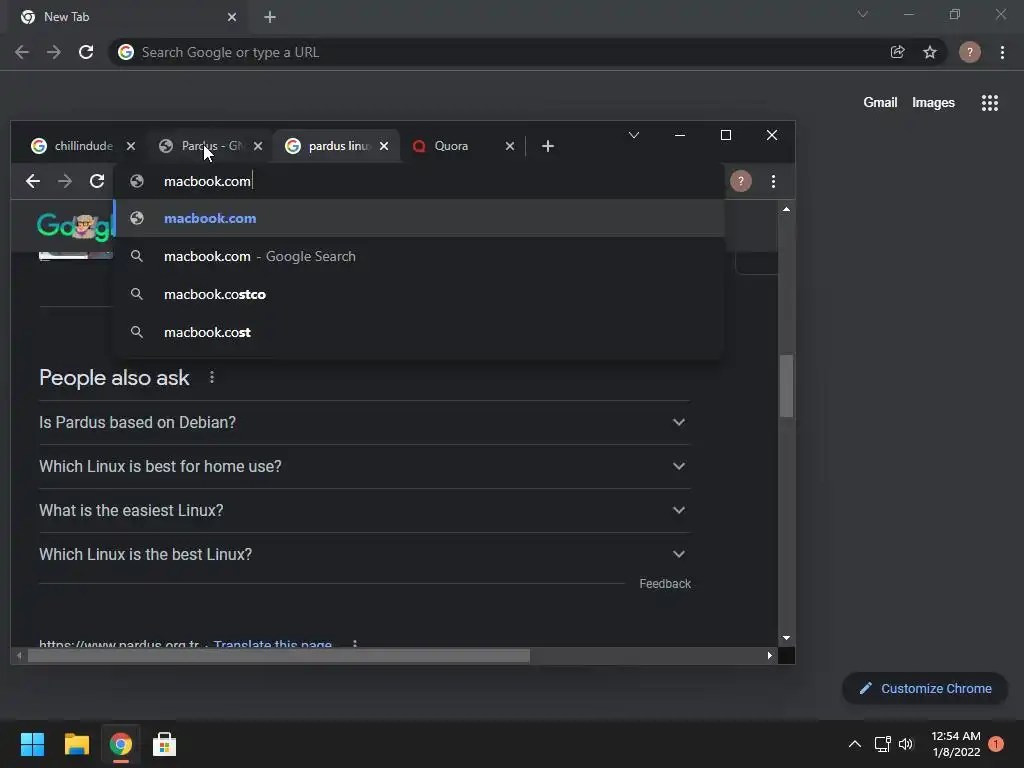Open the volume control in the system tray
This screenshot has height=768, width=1024.
[x=906, y=744]
